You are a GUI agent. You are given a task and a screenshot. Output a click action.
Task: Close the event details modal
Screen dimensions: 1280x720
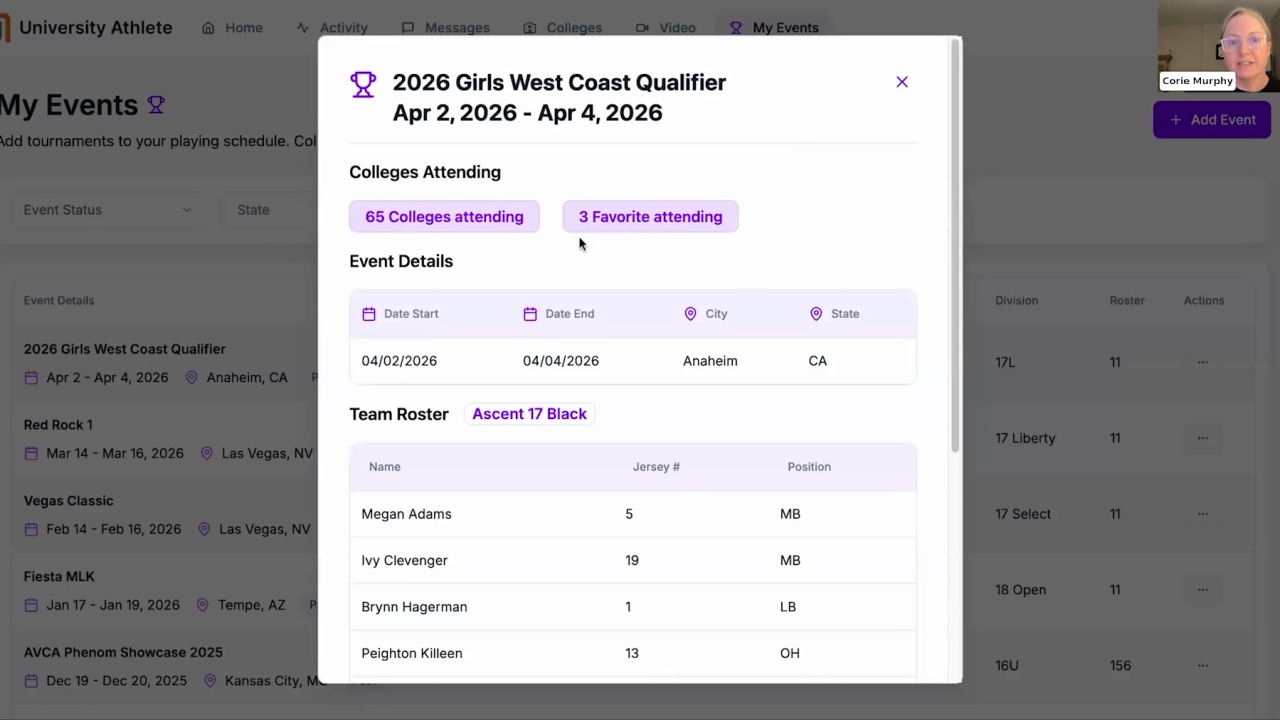[x=902, y=82]
